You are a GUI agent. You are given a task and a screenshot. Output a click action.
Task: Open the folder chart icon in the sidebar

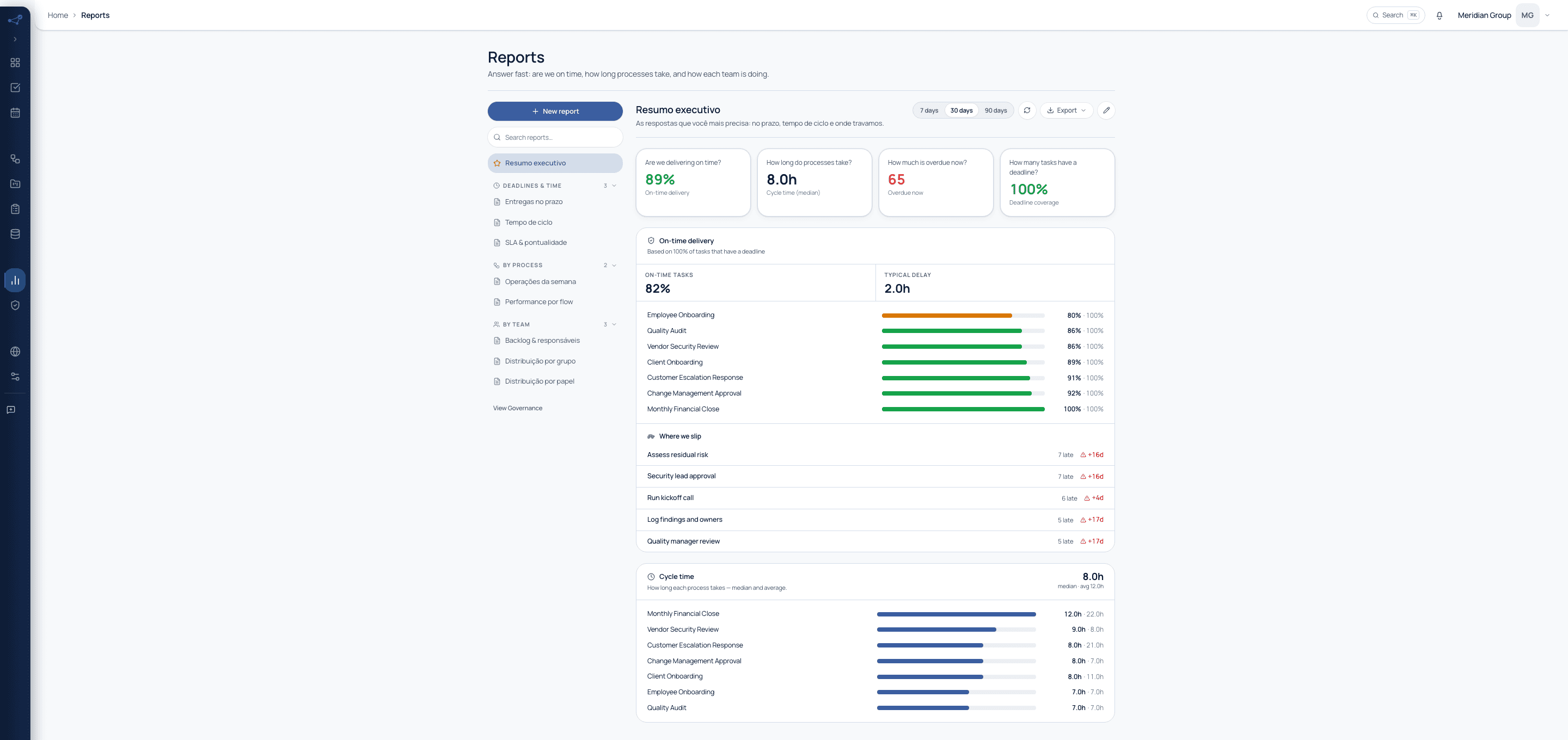click(15, 184)
